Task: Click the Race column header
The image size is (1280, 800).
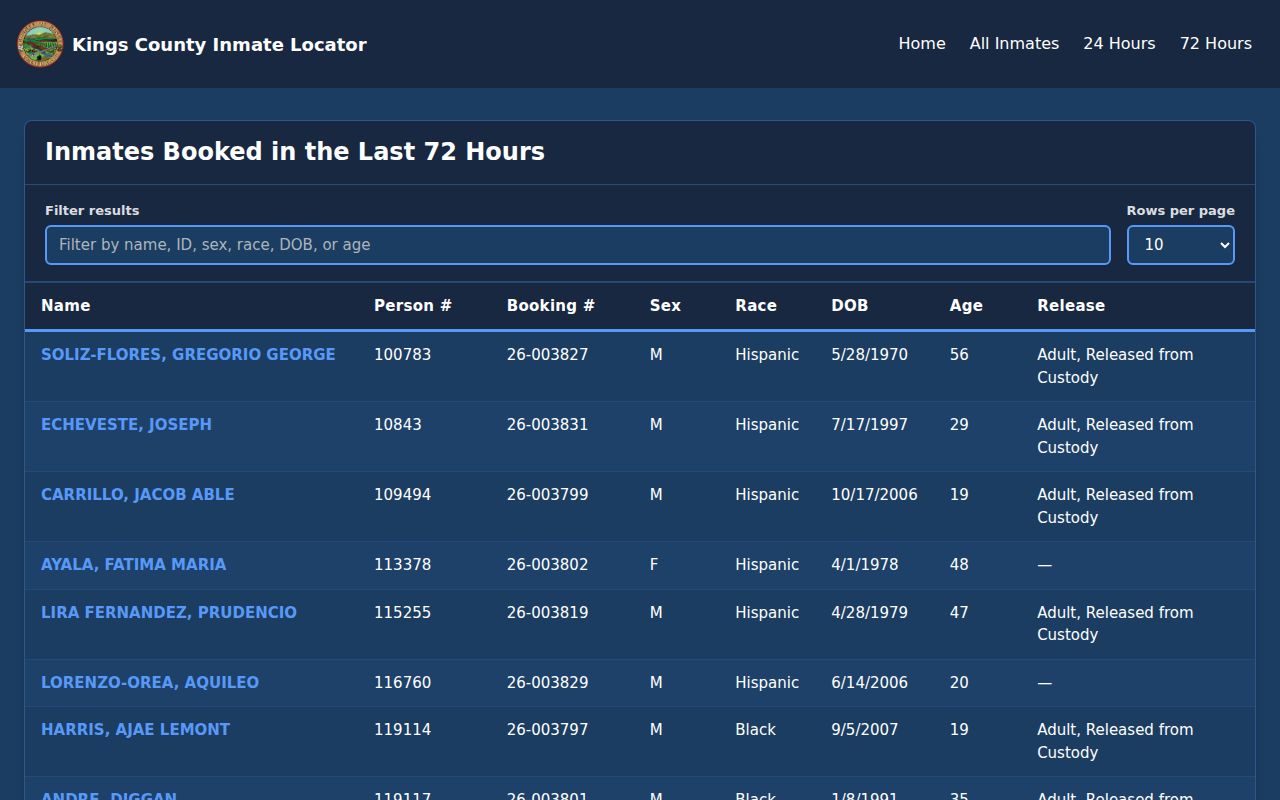Action: point(756,306)
